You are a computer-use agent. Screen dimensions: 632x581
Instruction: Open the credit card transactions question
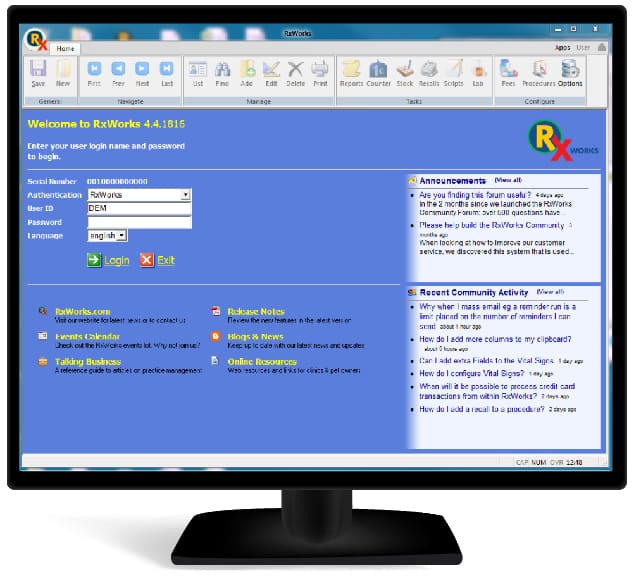tap(497, 391)
